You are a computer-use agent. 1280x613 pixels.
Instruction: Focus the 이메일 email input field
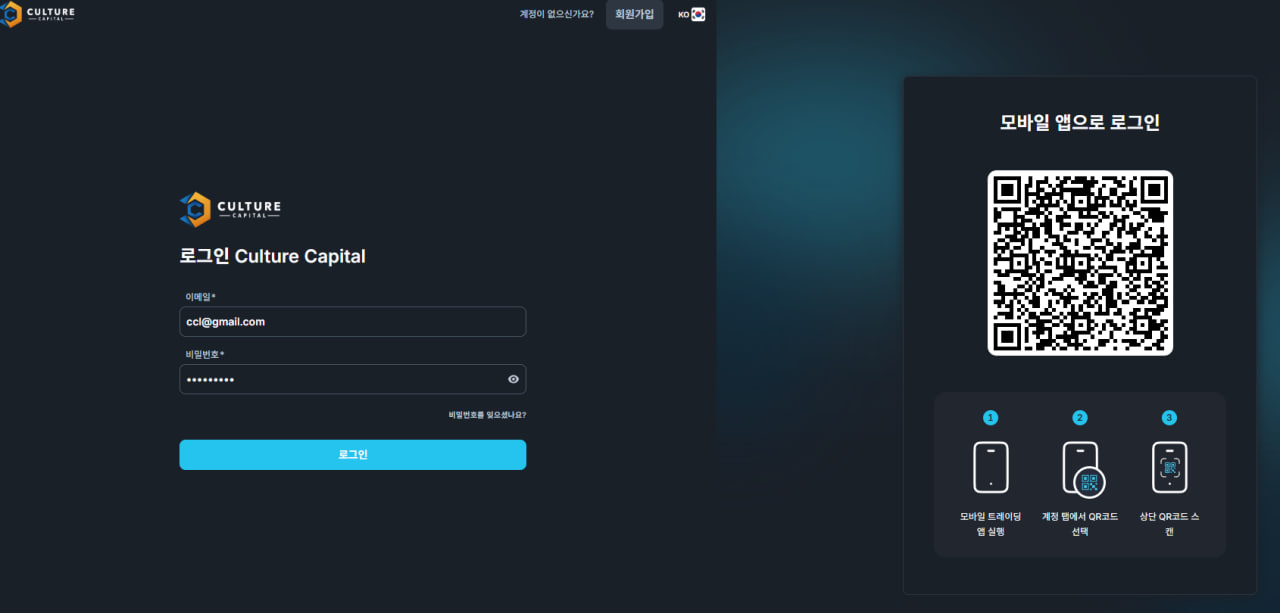tap(352, 321)
